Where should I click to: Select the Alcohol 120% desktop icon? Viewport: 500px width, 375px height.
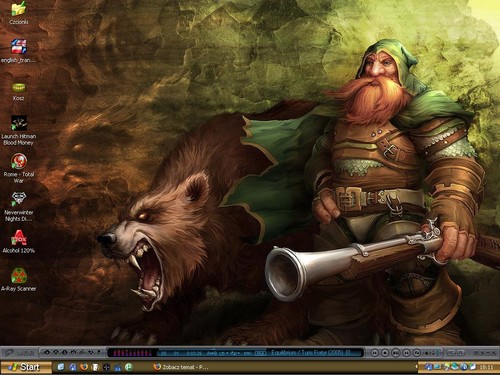coord(19,242)
